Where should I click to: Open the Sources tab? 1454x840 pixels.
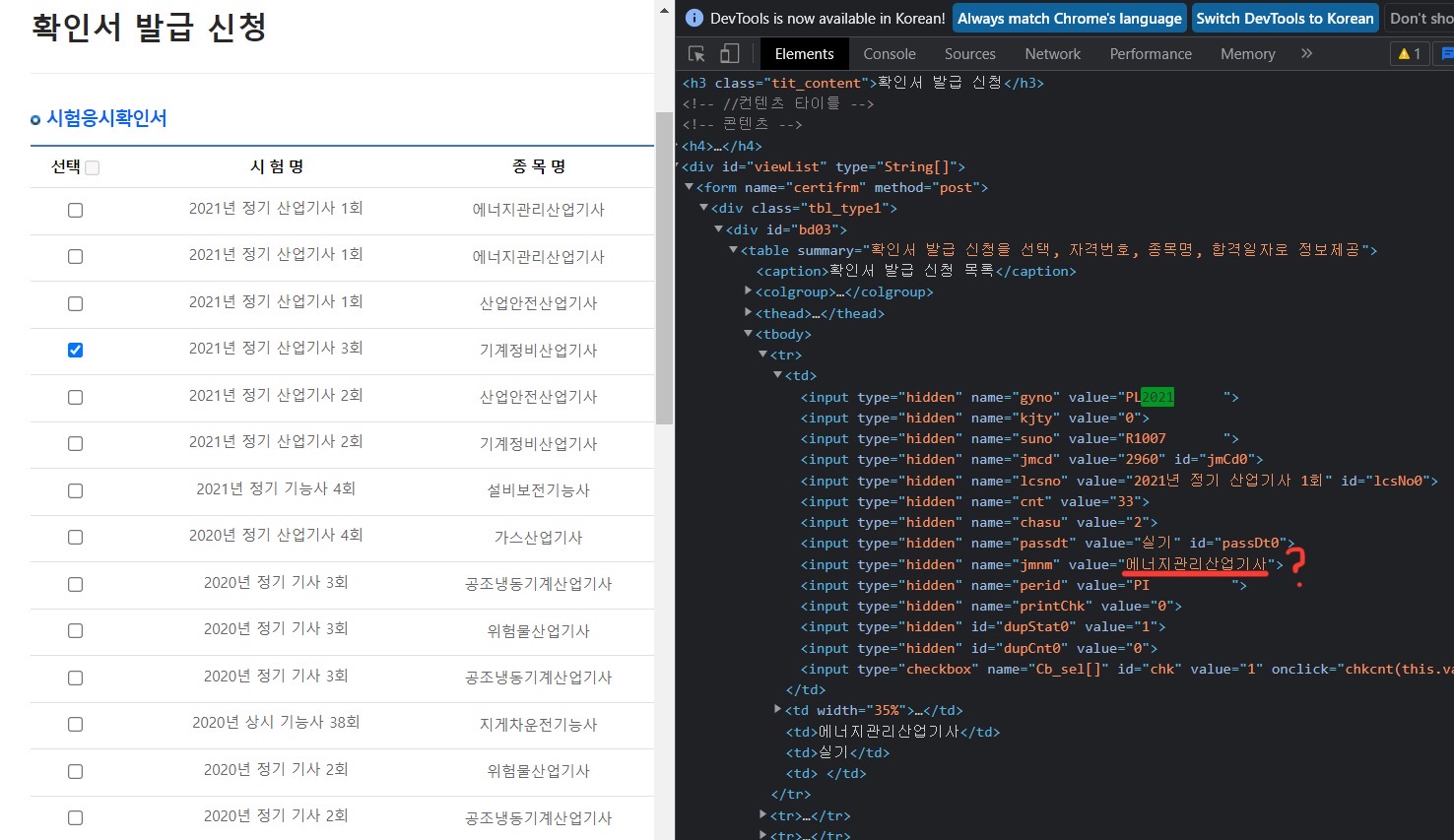click(969, 54)
